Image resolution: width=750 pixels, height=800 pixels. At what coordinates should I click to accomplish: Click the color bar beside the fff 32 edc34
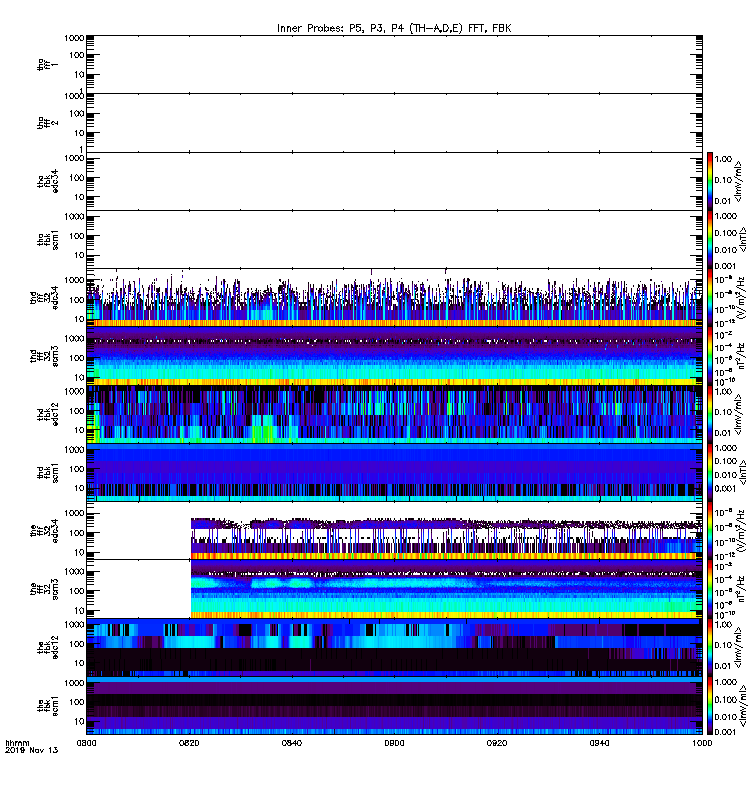[710, 531]
